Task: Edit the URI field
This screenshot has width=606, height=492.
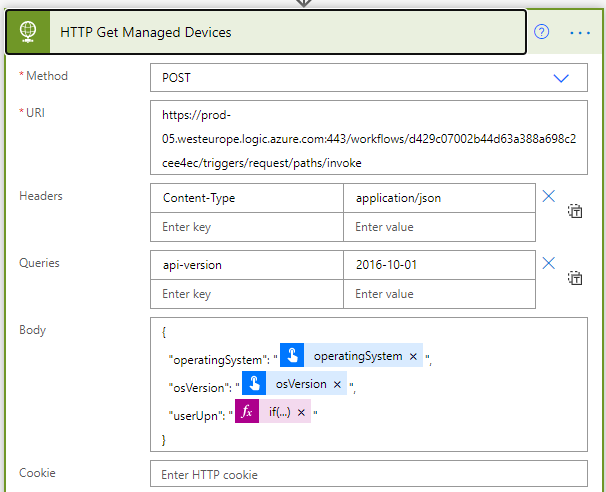Action: [369, 138]
